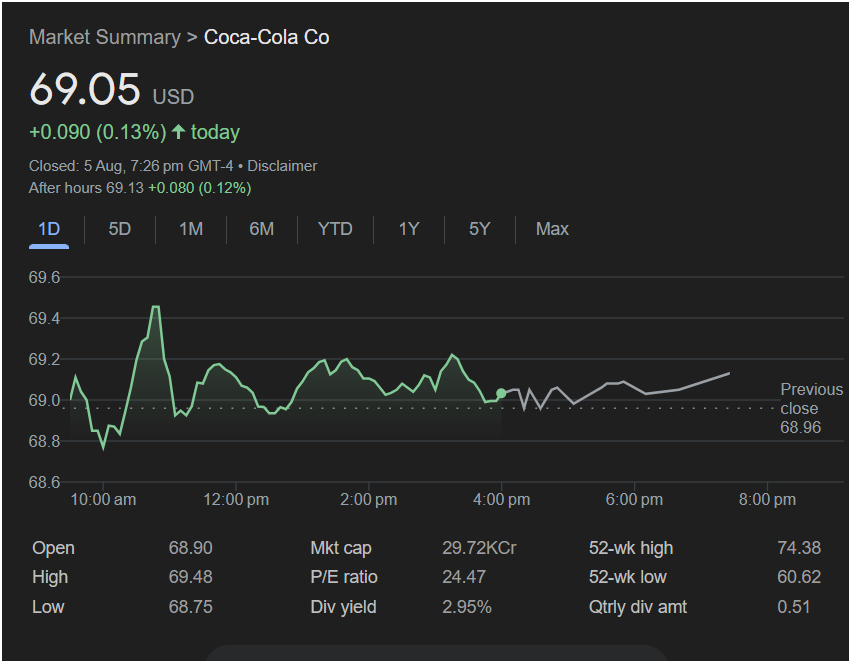This screenshot has height=663, width=851.
Task: Show the 6M price chart
Action: pyautogui.click(x=261, y=229)
